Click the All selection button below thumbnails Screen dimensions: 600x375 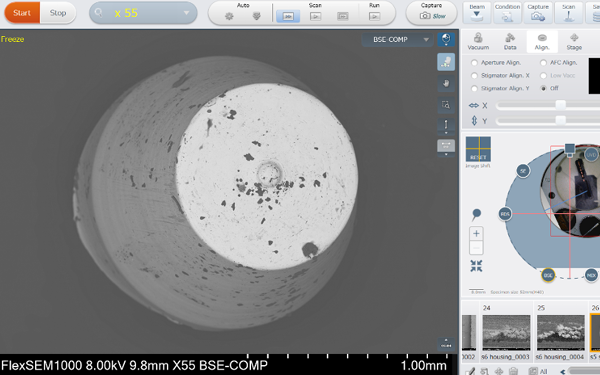coord(538,371)
